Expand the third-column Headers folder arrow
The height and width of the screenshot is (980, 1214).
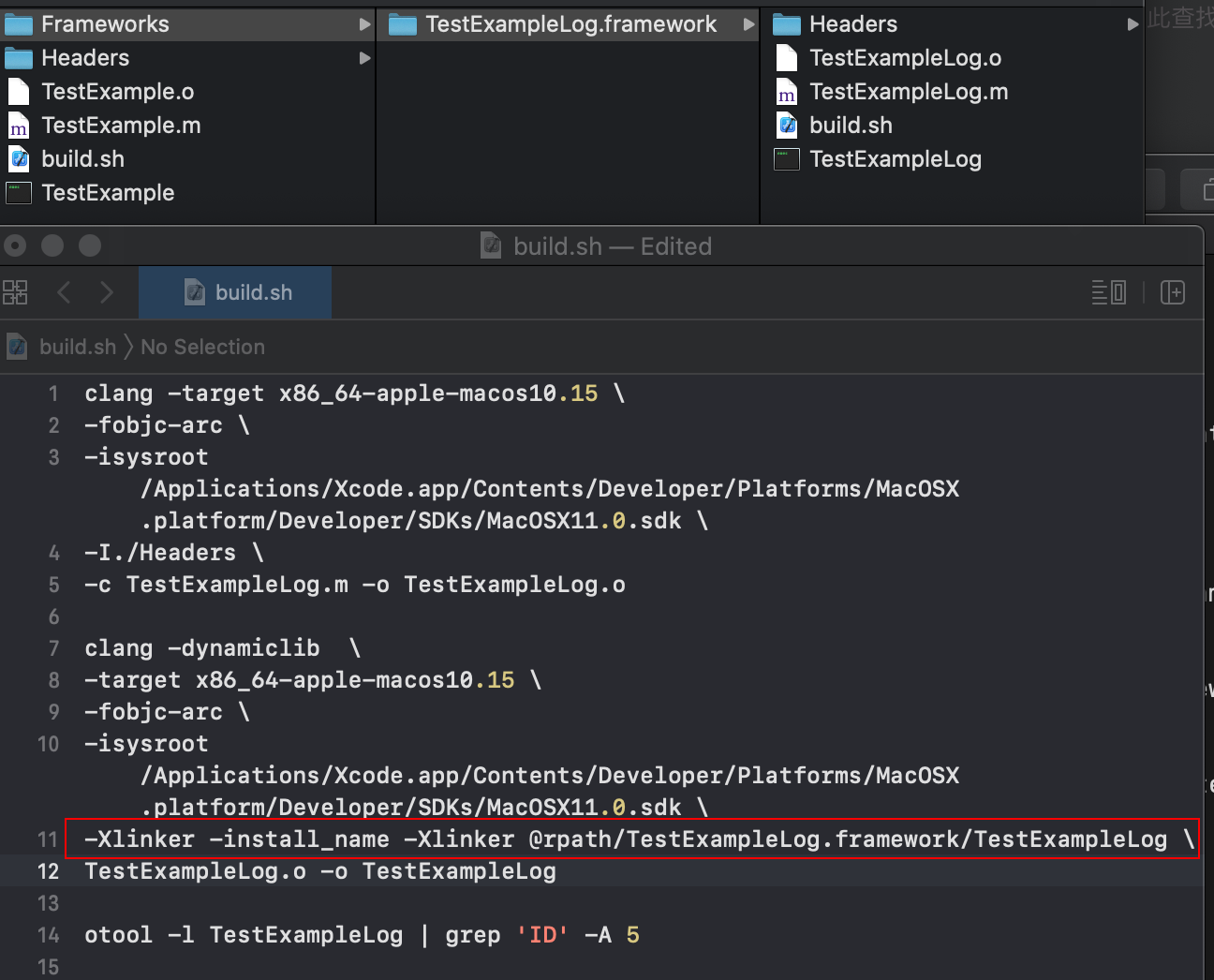click(x=1133, y=24)
